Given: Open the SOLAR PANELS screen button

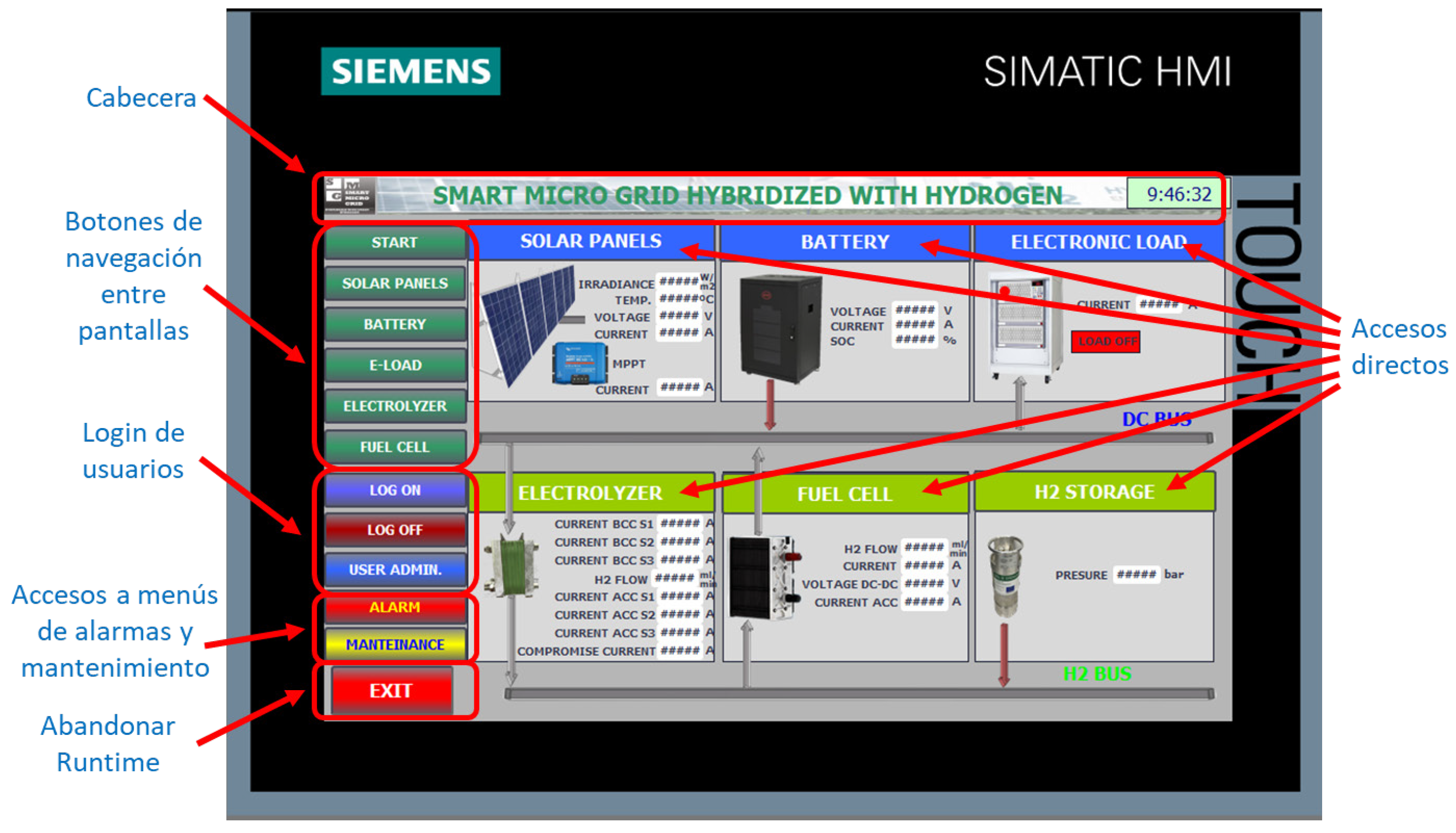Looking at the screenshot, I should pos(395,283).
